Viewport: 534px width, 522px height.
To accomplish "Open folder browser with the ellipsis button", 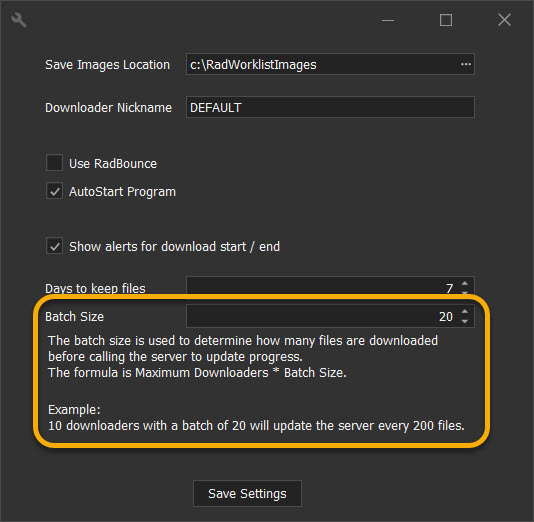I will pyautogui.click(x=466, y=64).
